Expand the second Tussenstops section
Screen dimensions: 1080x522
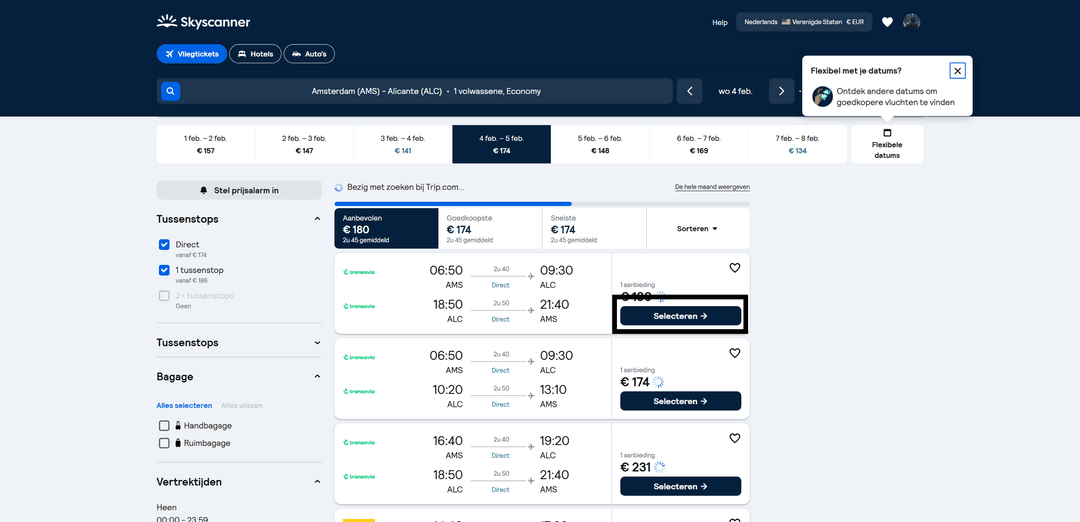click(317, 342)
